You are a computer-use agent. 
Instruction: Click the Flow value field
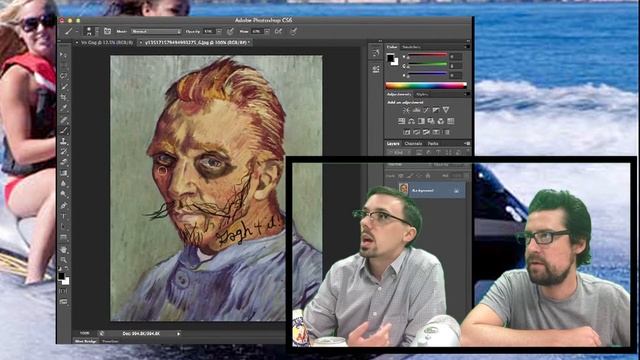point(257,31)
